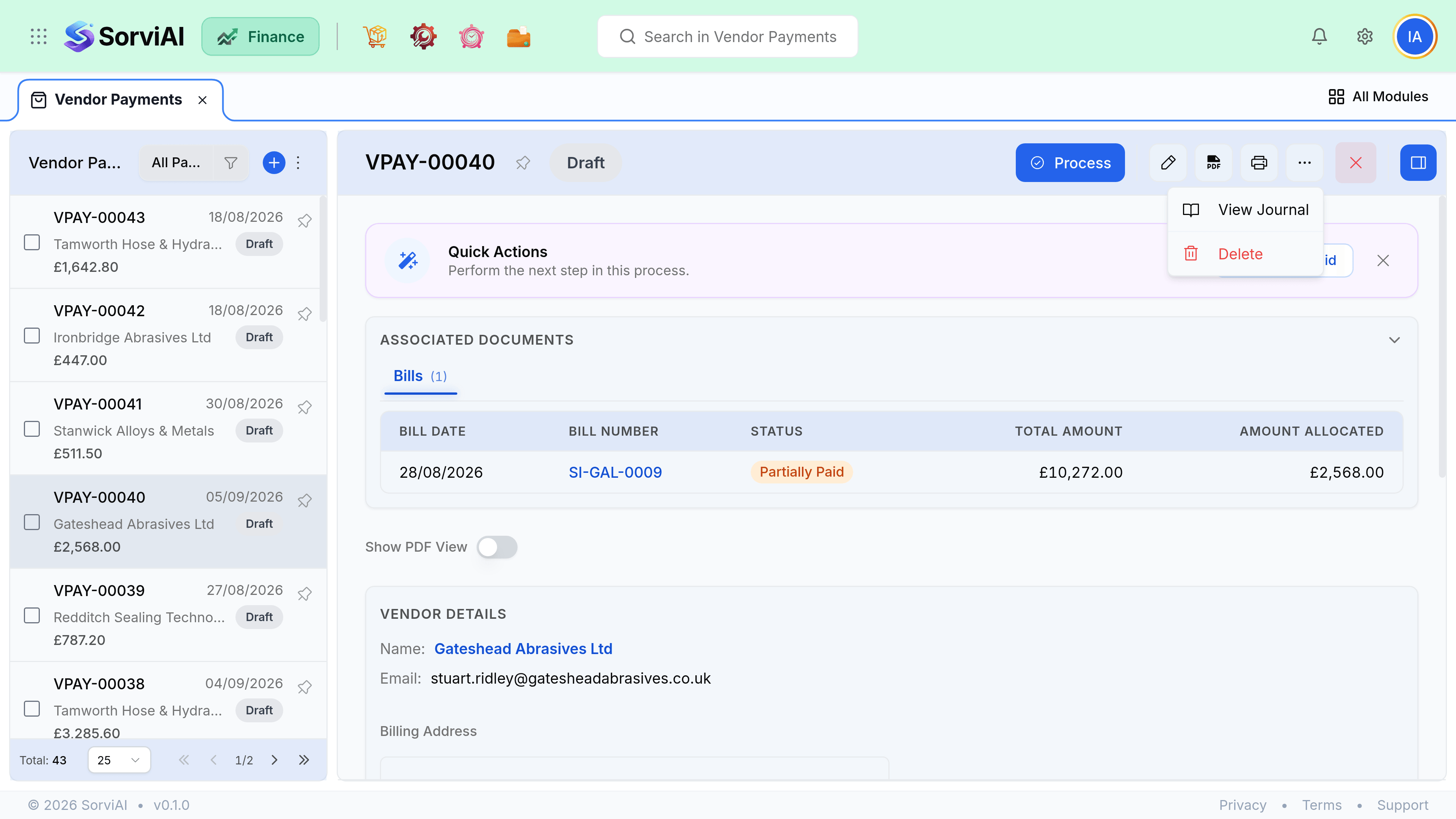Click the three-dots more actions button

tap(1304, 163)
